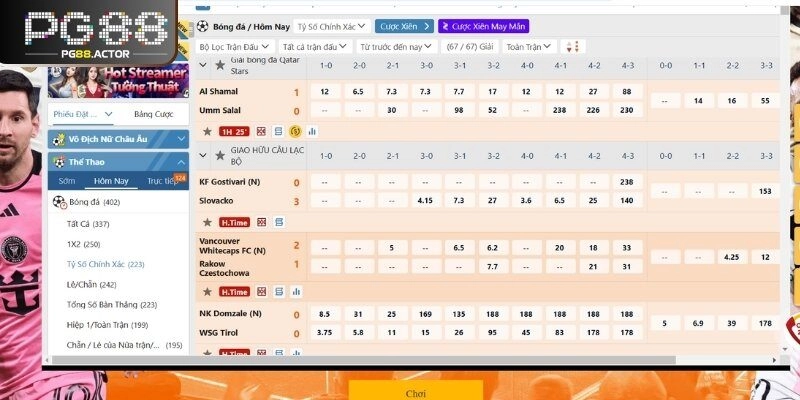Favorite the KF Gostivari match star

[207, 222]
